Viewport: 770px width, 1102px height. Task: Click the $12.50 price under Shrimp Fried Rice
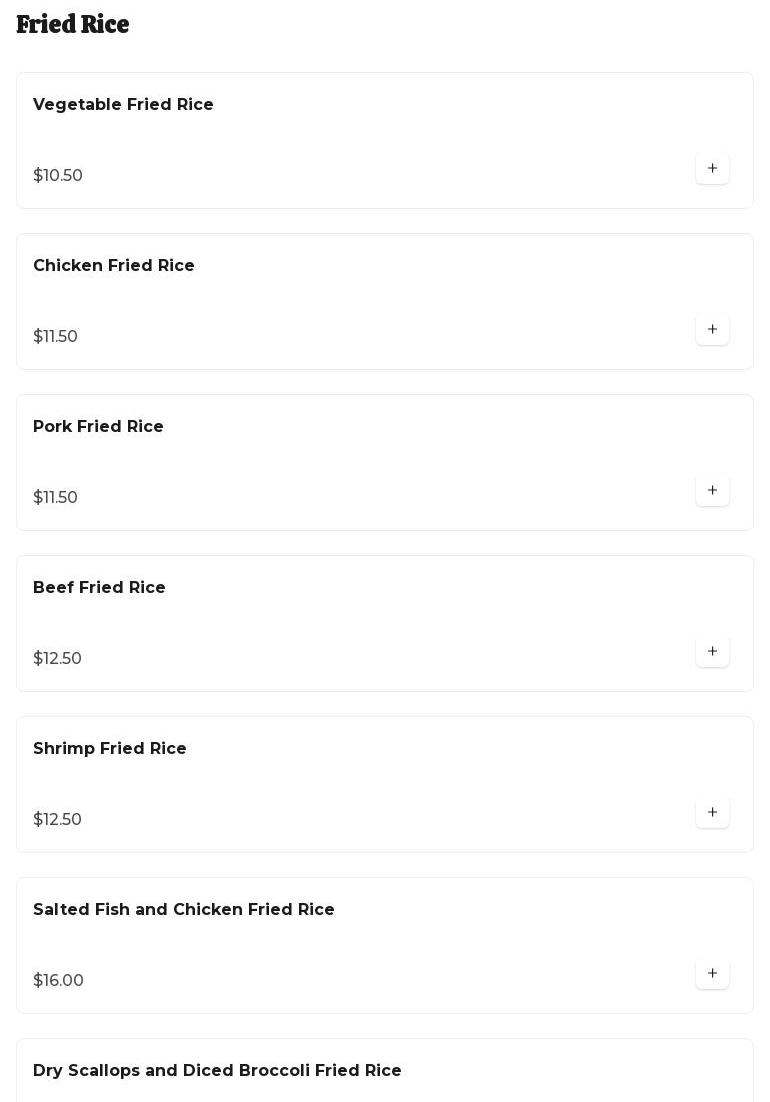click(x=57, y=820)
